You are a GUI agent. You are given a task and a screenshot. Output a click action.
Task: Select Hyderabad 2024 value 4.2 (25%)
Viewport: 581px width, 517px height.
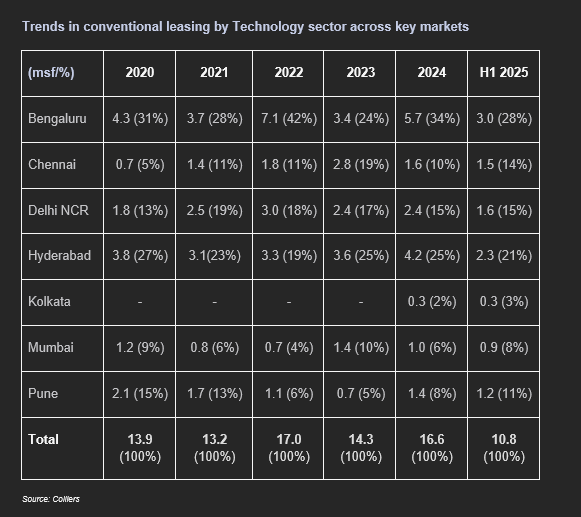[x=432, y=256]
